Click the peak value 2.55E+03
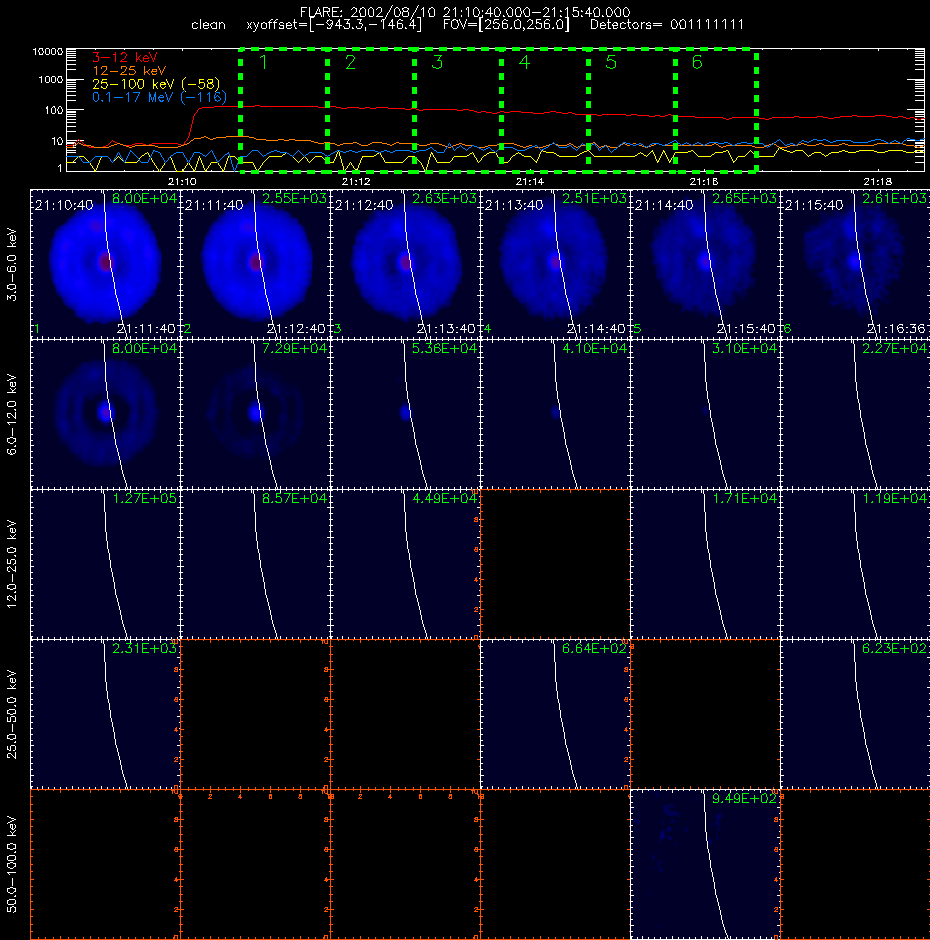 point(294,198)
